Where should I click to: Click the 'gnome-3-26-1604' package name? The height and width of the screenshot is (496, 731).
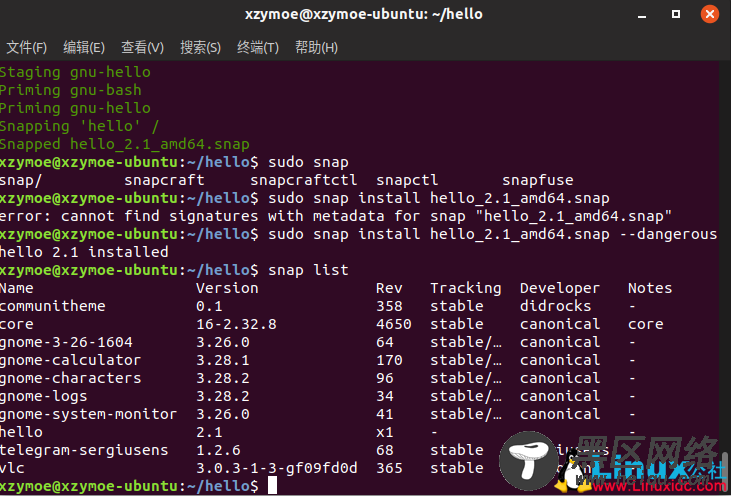coord(66,342)
